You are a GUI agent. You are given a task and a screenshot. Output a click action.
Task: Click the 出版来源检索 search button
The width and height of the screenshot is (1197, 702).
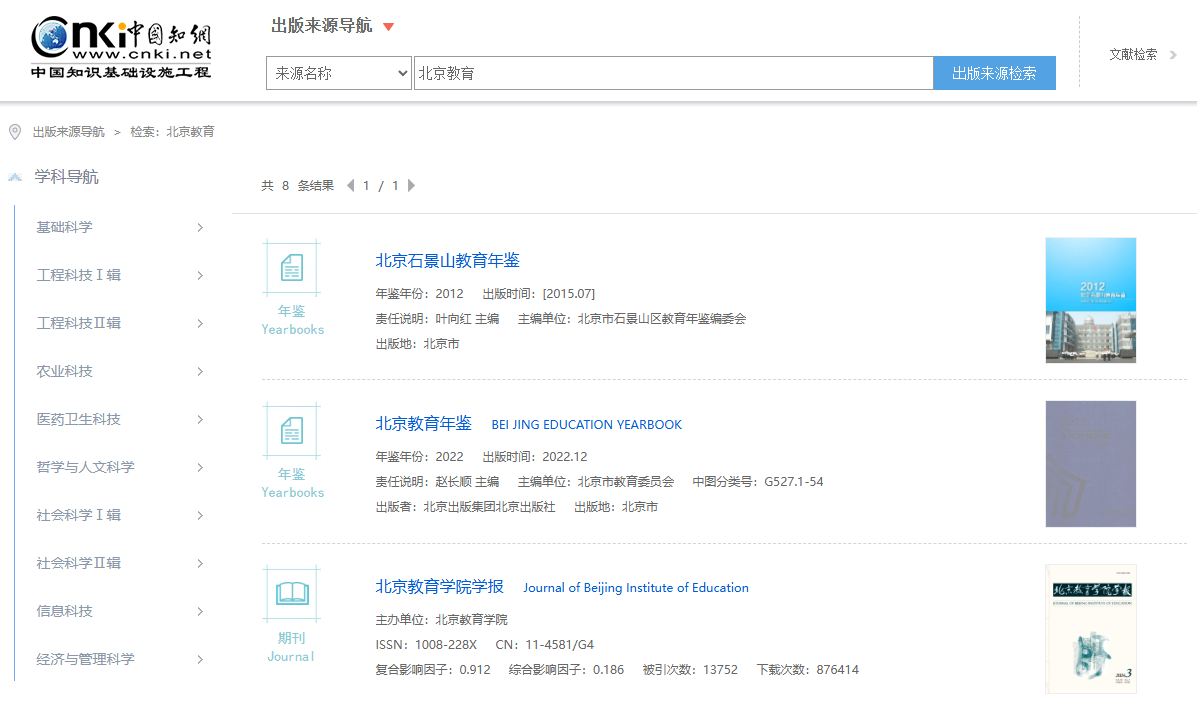[x=994, y=73]
